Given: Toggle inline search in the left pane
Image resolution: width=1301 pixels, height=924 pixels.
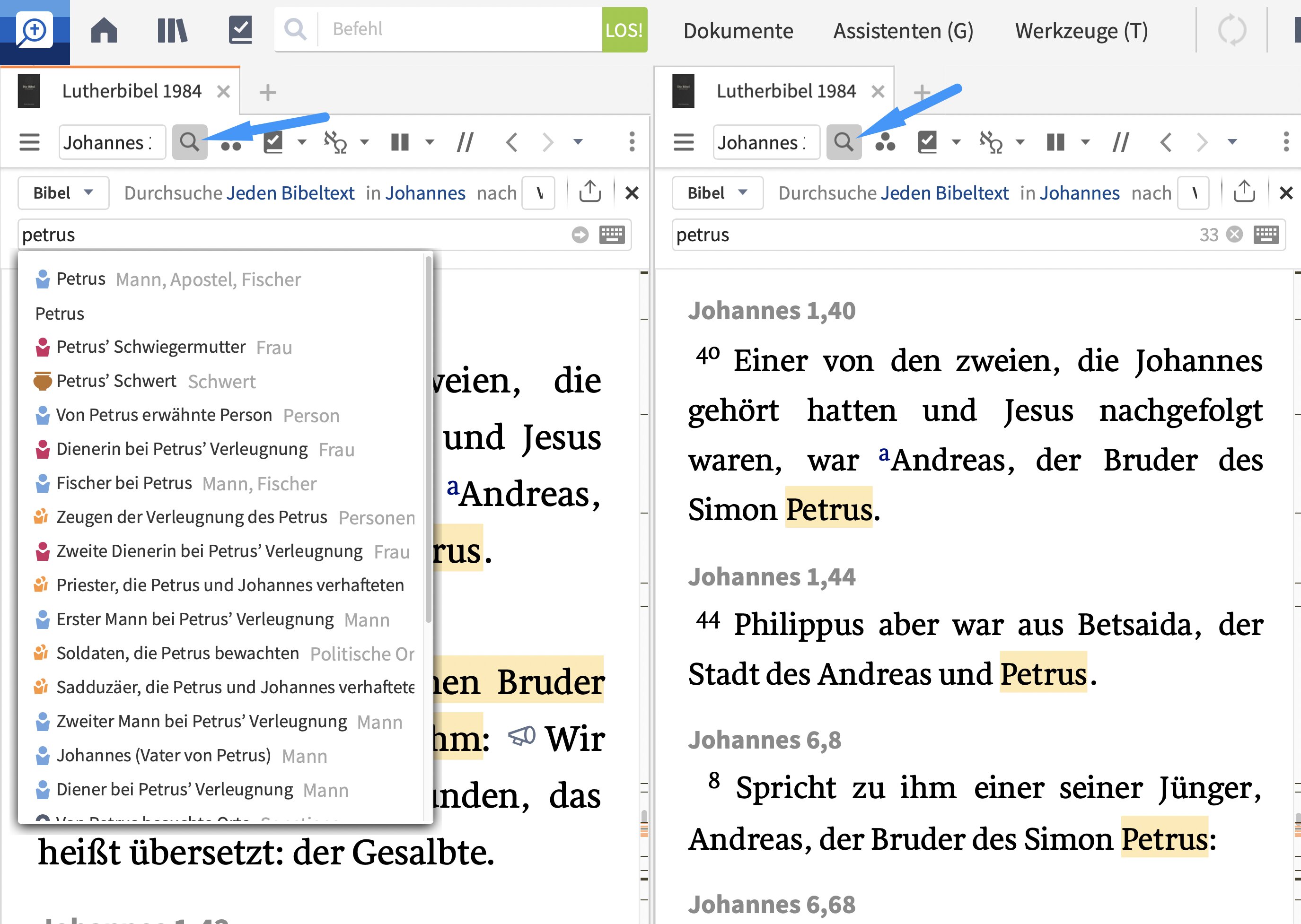Looking at the screenshot, I should [x=190, y=142].
